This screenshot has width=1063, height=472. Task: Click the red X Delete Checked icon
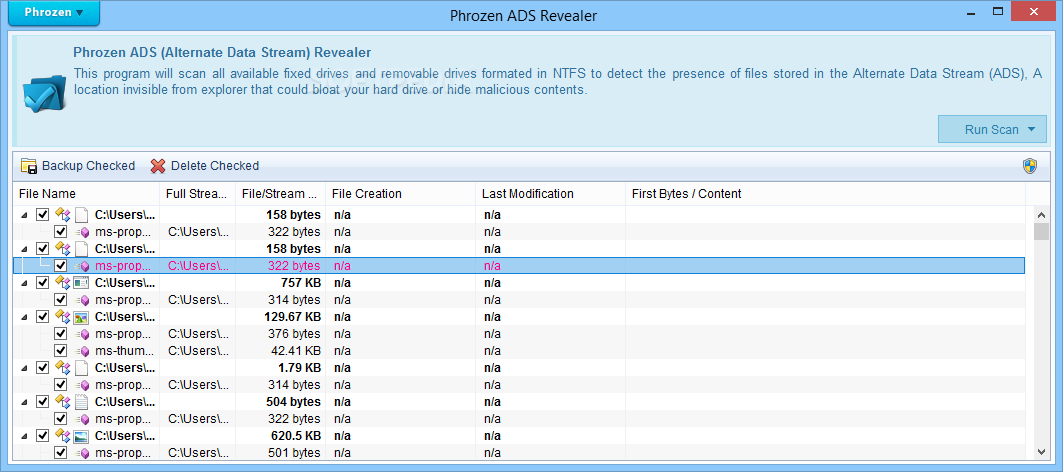[158, 166]
